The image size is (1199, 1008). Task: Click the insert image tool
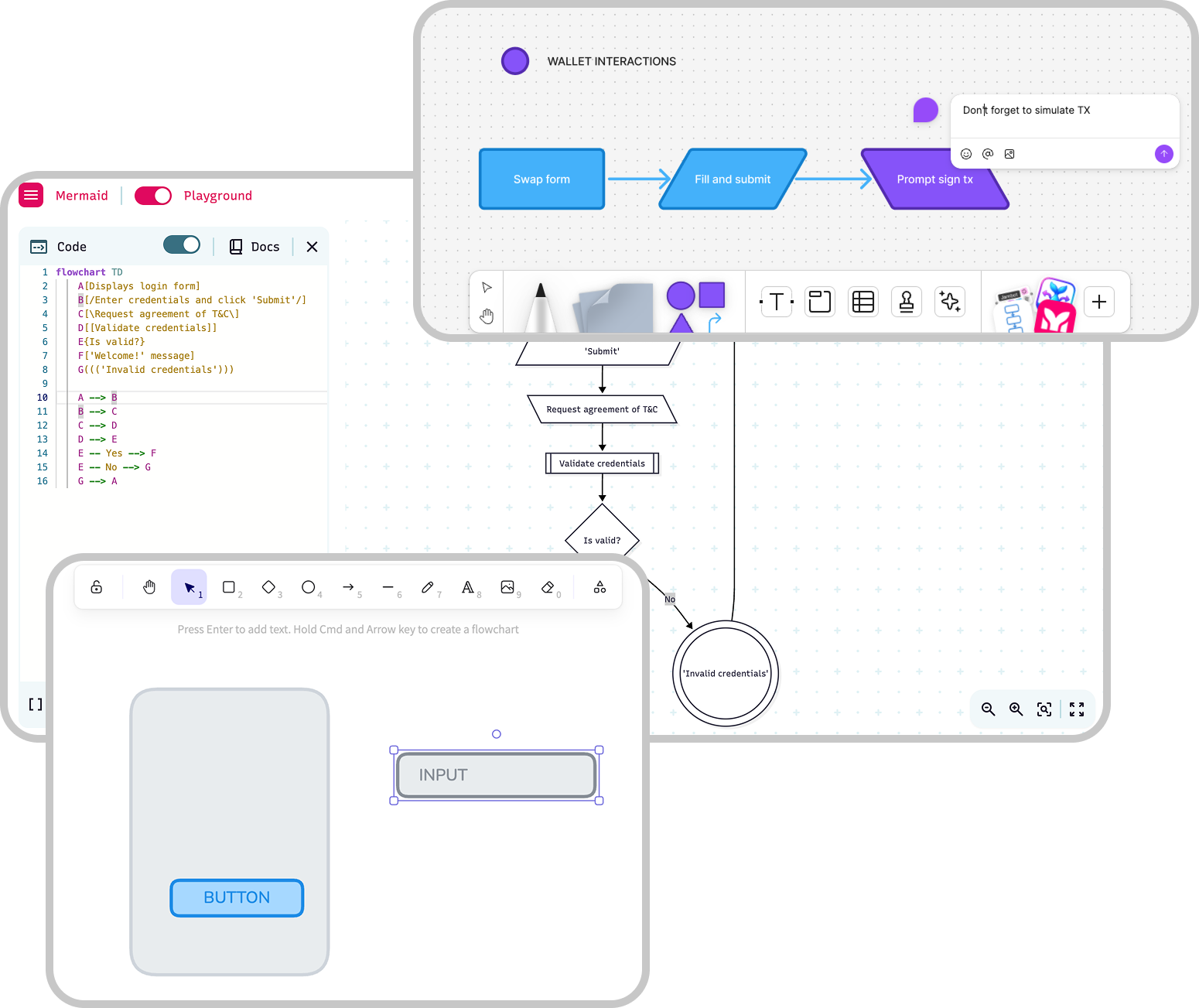click(x=507, y=587)
